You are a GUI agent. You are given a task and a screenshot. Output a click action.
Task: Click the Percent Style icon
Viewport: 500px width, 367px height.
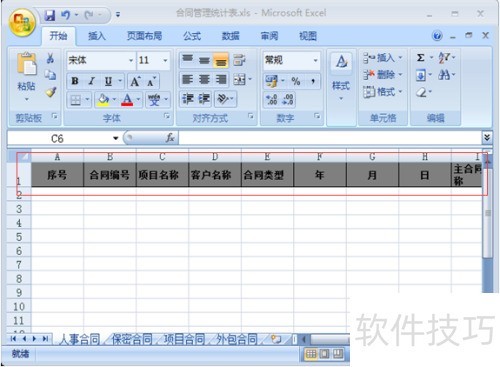tap(295, 81)
